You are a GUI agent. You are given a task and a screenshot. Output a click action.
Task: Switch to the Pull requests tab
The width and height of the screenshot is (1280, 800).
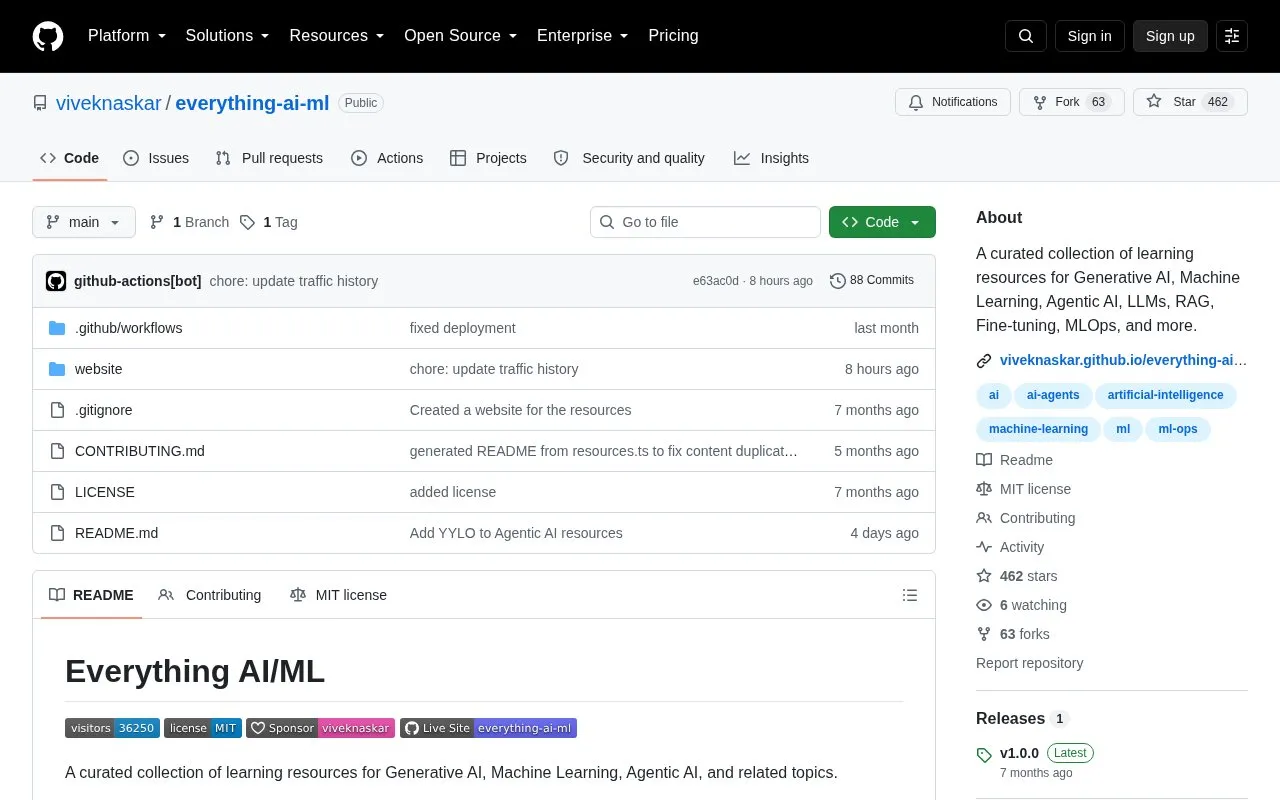point(269,158)
